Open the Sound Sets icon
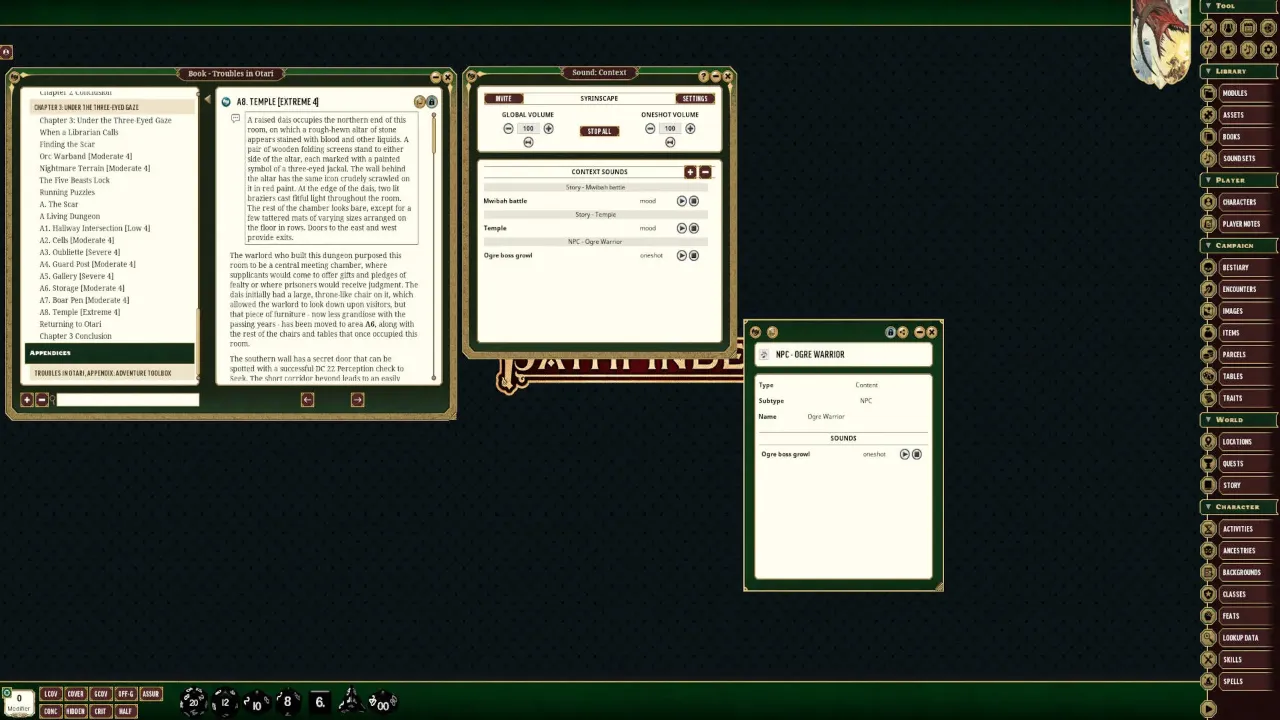Screen dimensions: 1280x720 [x=1209, y=158]
